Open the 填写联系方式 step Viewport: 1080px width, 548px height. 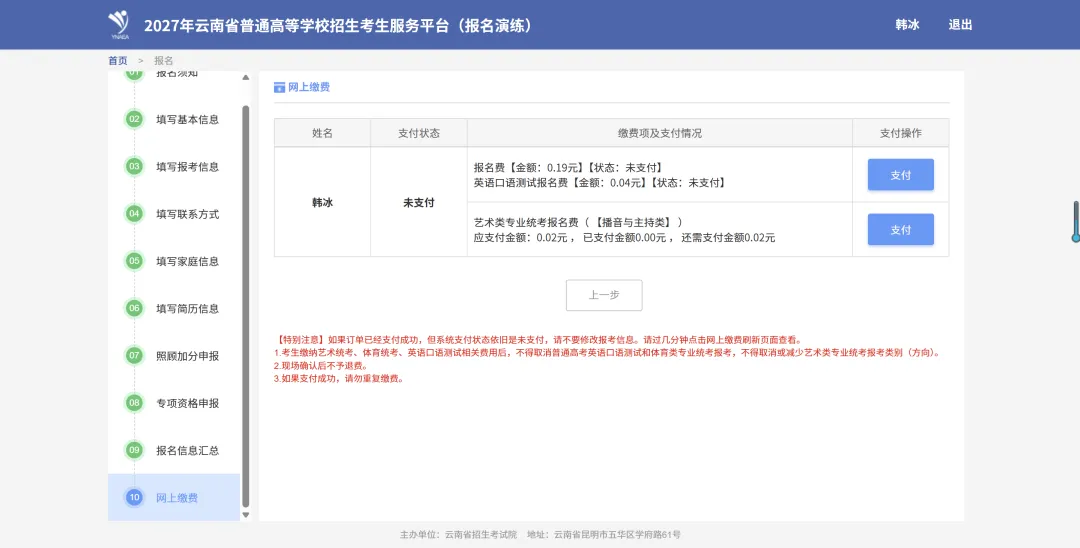(x=187, y=214)
